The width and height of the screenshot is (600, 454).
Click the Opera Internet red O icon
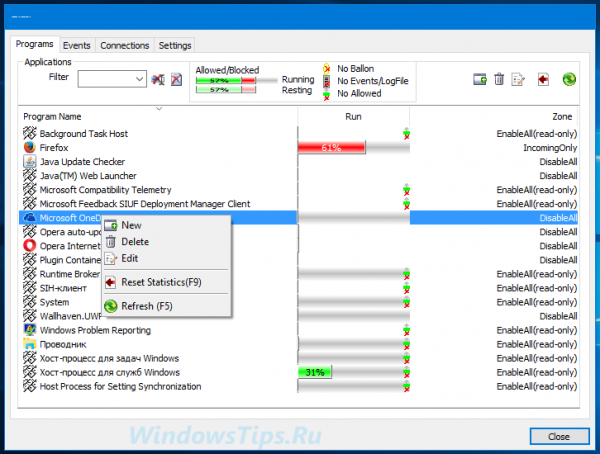29,245
